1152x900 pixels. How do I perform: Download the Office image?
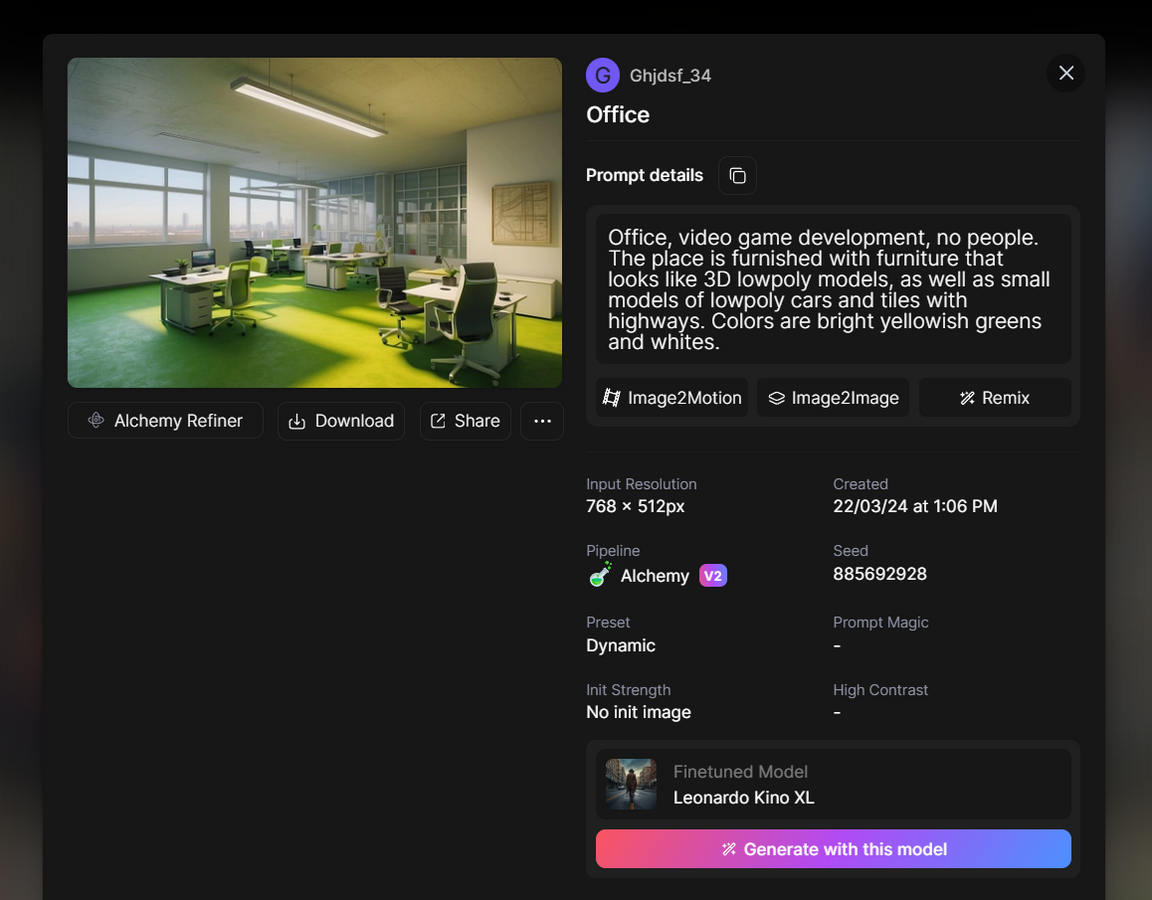coord(341,421)
